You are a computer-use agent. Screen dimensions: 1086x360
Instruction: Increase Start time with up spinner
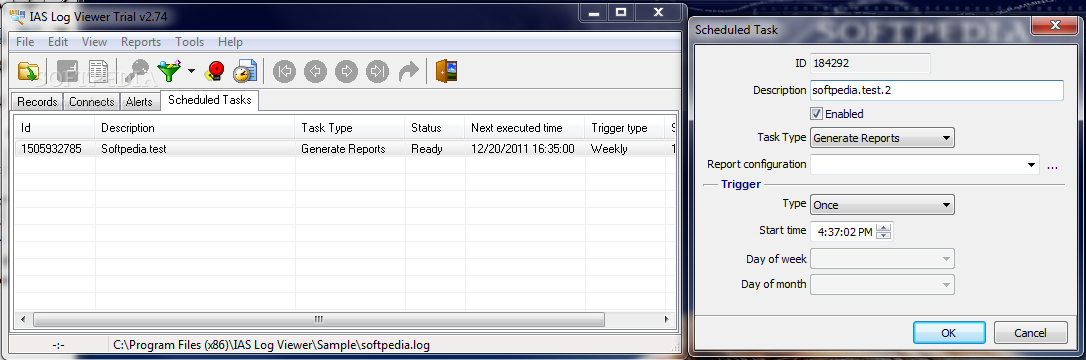click(x=884, y=227)
